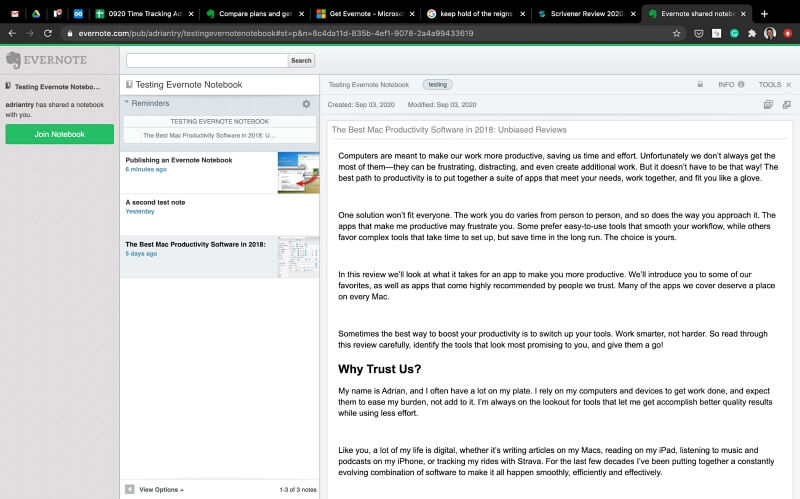Click TESTING EVERNOTE NOTEBOOK reminder header
This screenshot has width=800, height=499.
(x=219, y=121)
